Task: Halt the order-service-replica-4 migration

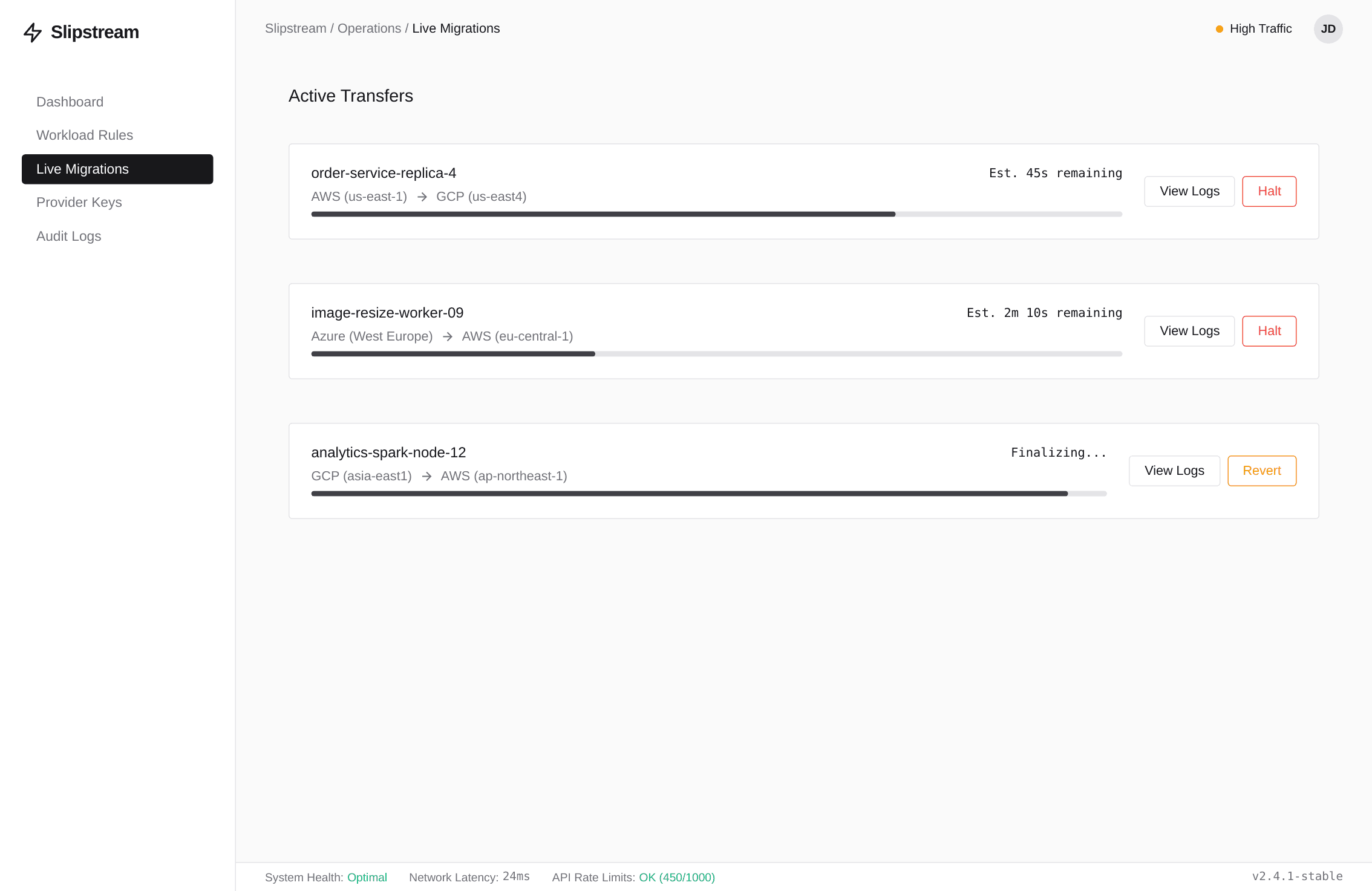Action: (1269, 191)
